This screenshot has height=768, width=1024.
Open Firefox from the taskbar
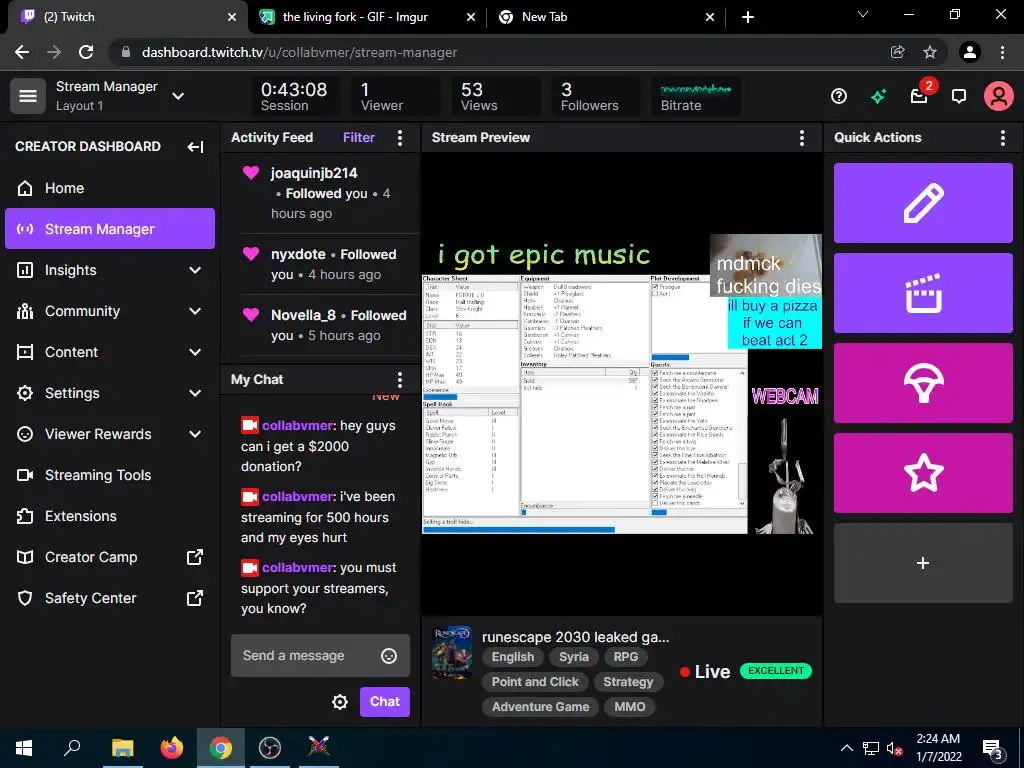[172, 748]
